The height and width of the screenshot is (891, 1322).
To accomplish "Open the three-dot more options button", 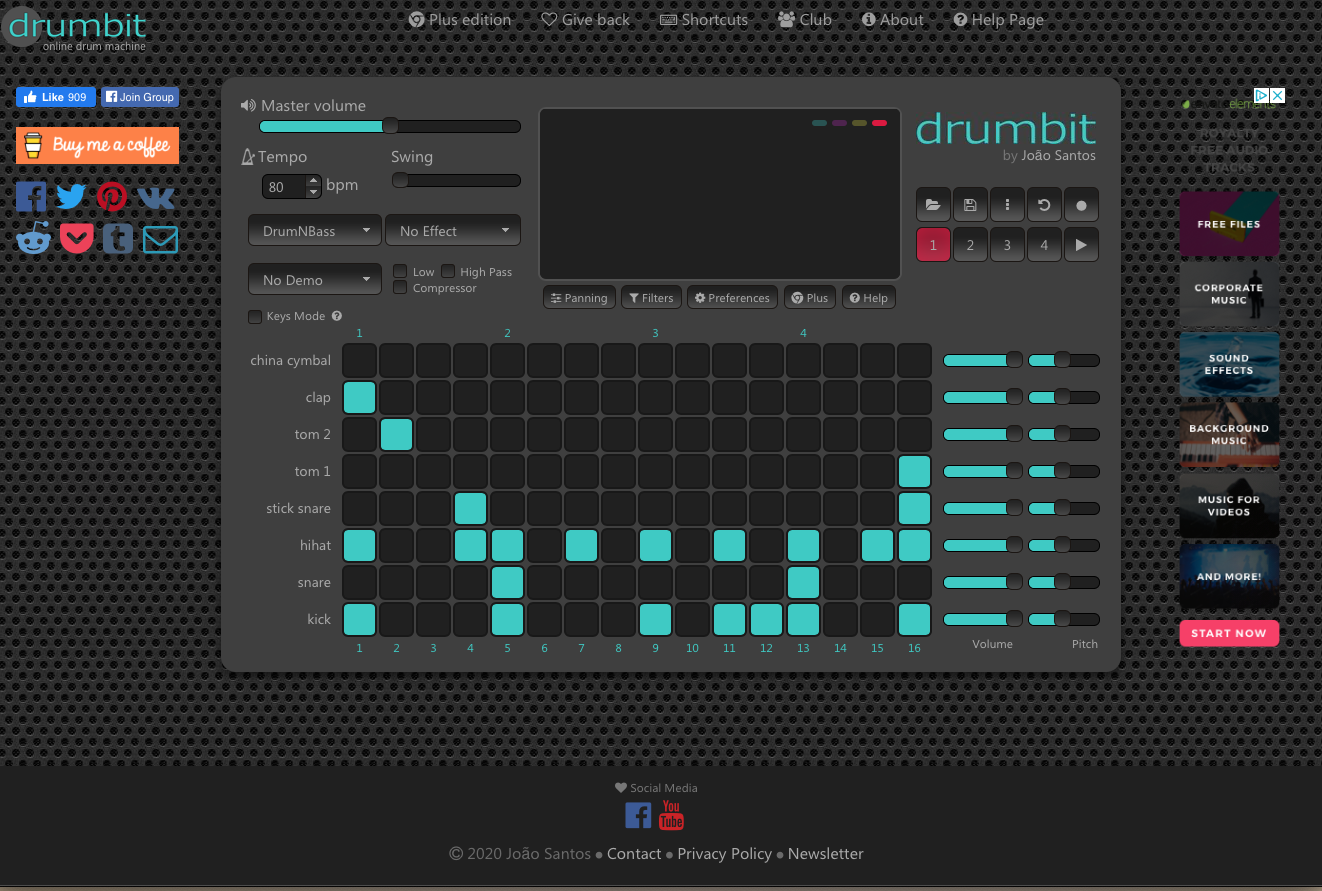I will [x=1007, y=205].
